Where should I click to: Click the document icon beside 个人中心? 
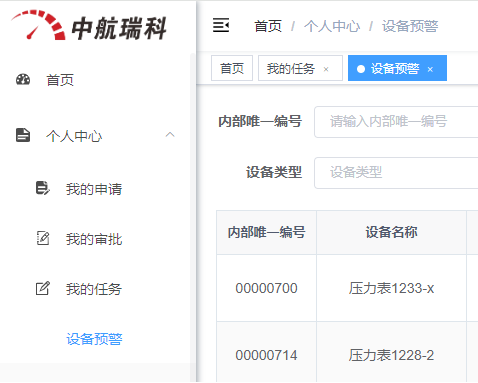click(x=23, y=135)
